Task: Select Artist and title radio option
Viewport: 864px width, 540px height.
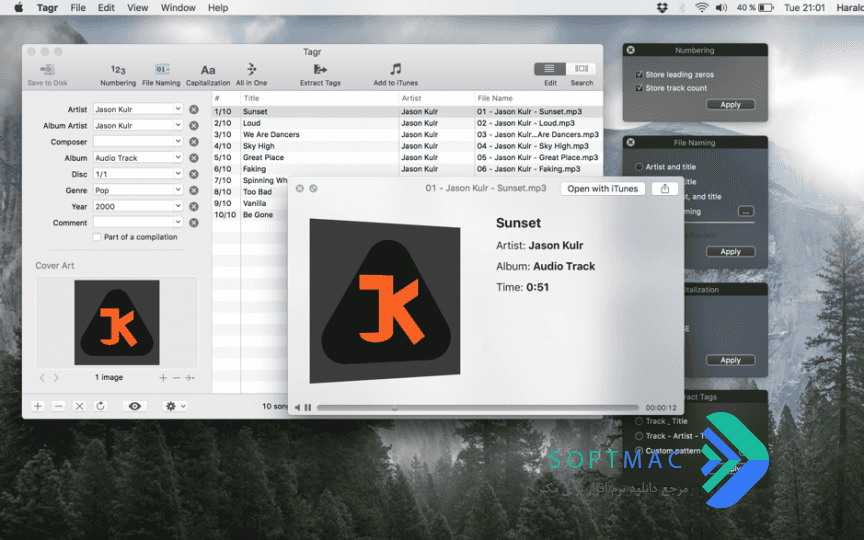Action: pyautogui.click(x=639, y=166)
